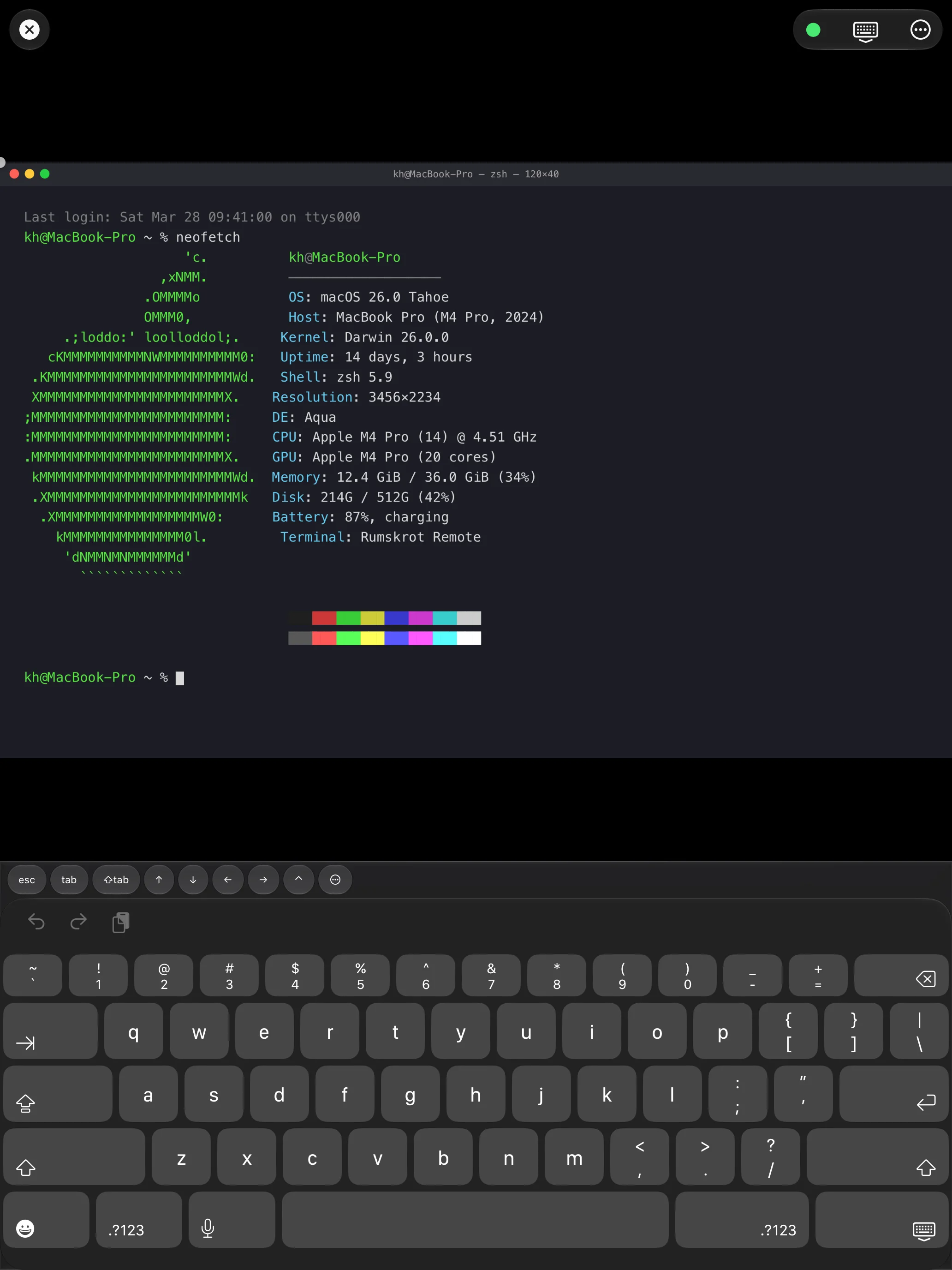Screen dimensions: 952x1270
Task: Click the terminal title 'kh@MacBook-Pro — zsh — 120×40'
Action: pos(476,174)
